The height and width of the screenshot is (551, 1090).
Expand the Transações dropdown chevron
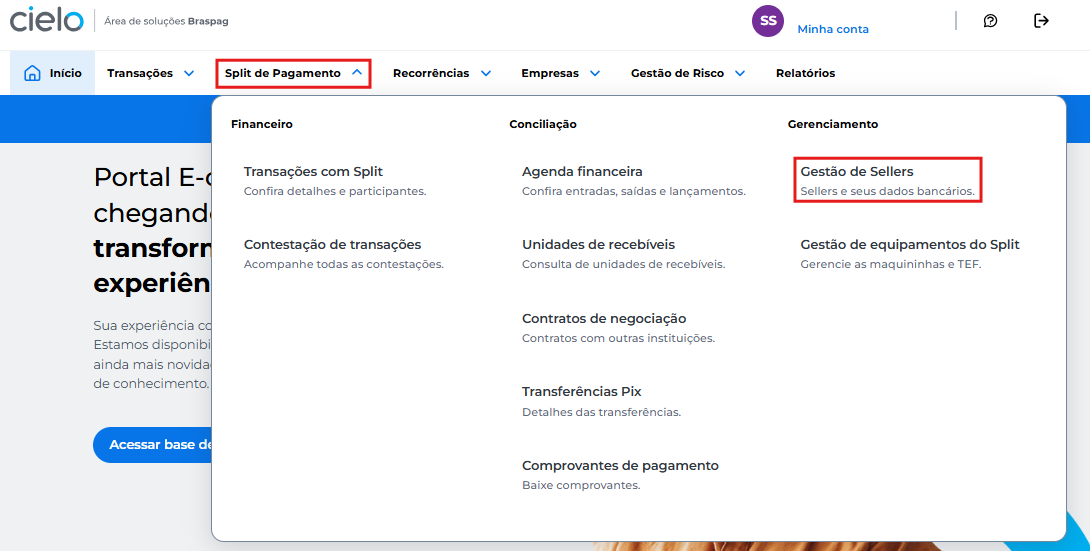(188, 73)
